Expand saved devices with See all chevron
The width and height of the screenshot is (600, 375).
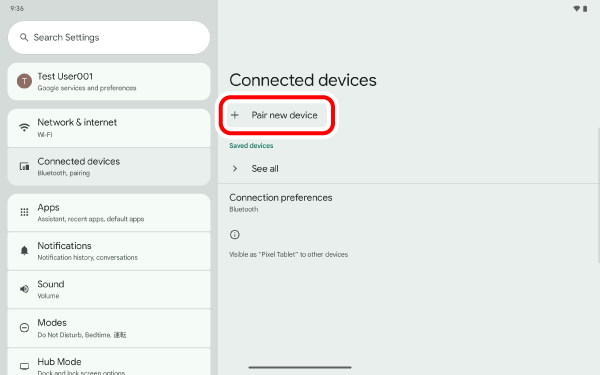(x=235, y=168)
